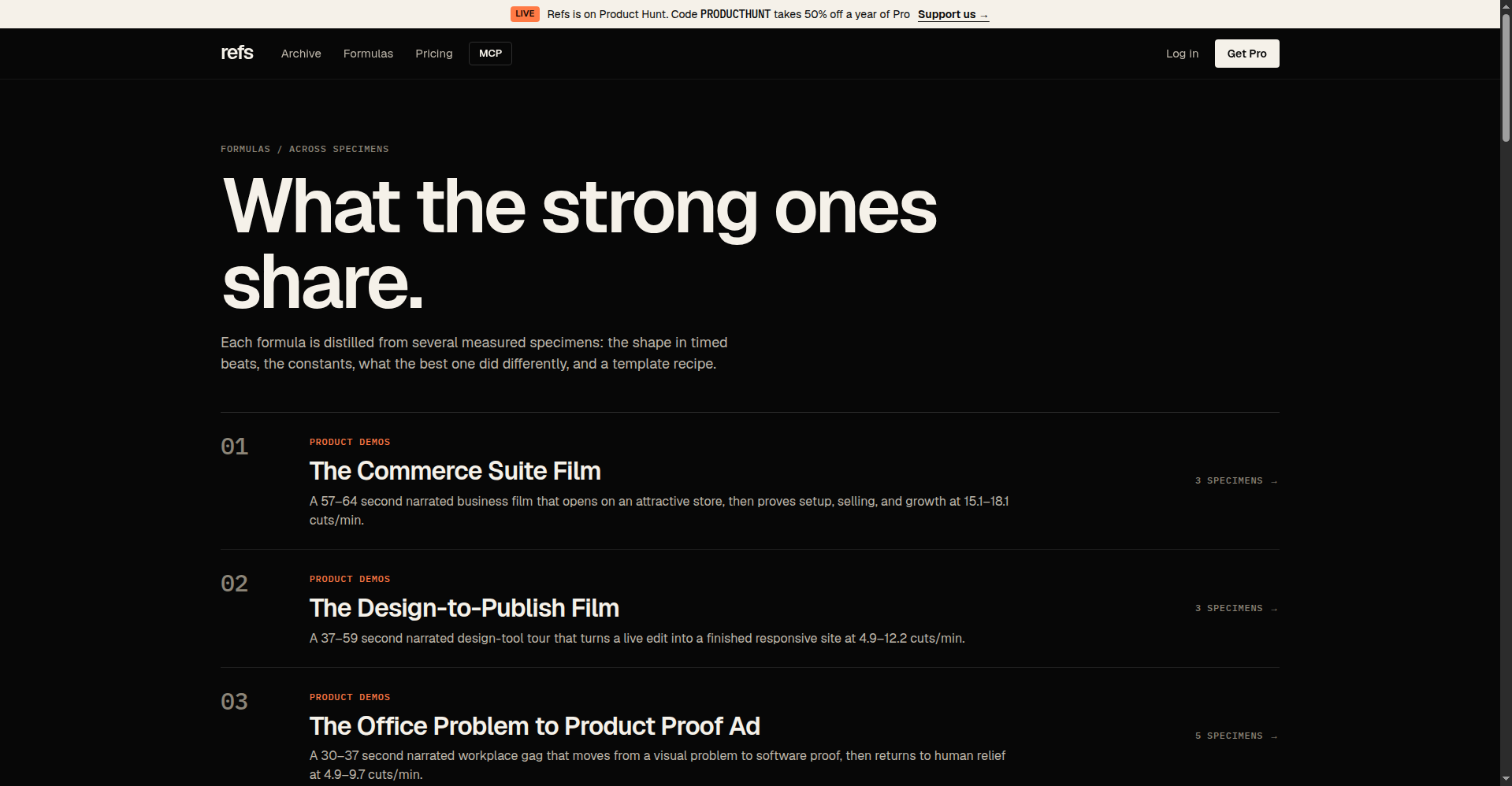Go to the Pricing page

click(x=434, y=54)
